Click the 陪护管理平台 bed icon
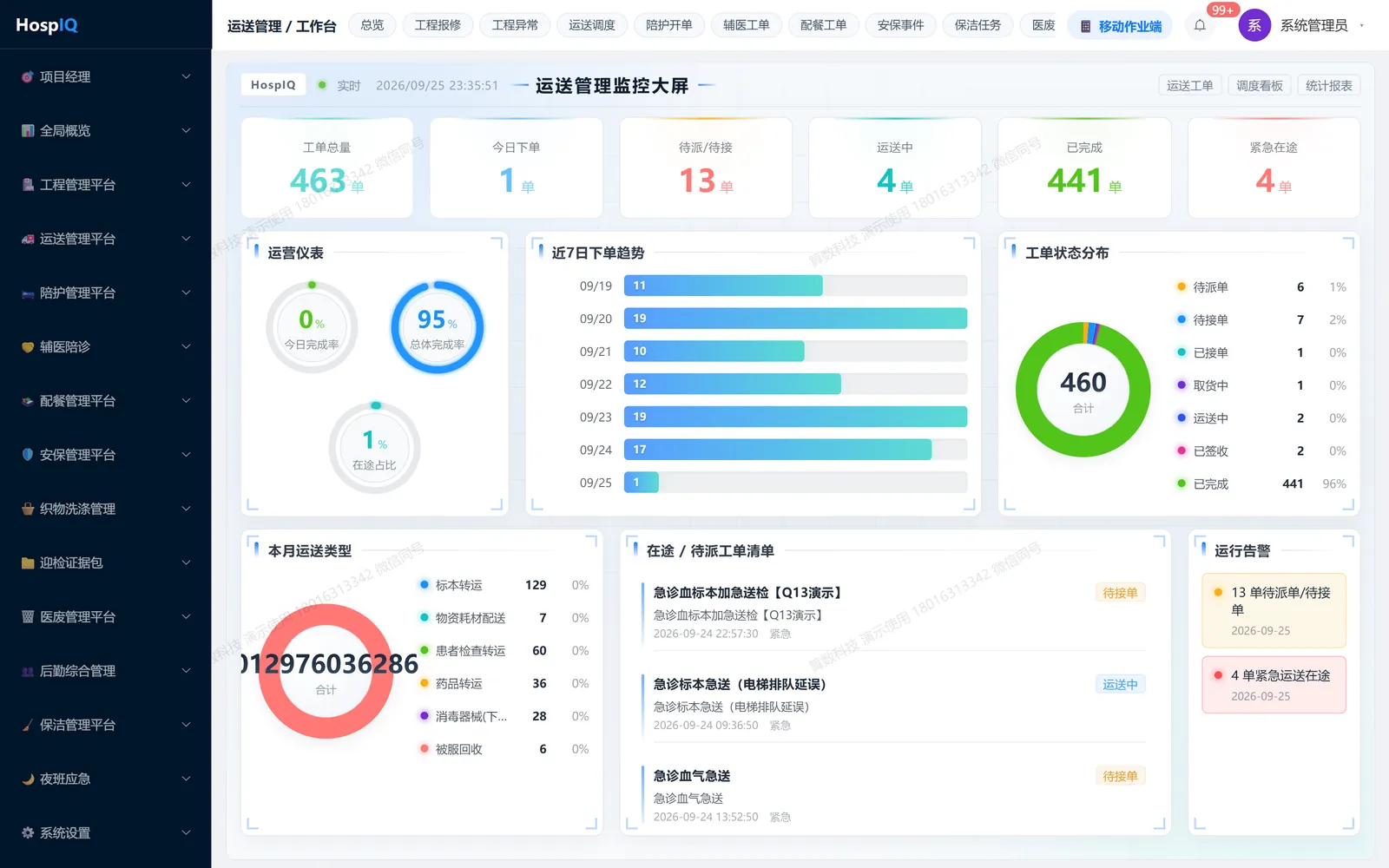1389x868 pixels. [28, 293]
